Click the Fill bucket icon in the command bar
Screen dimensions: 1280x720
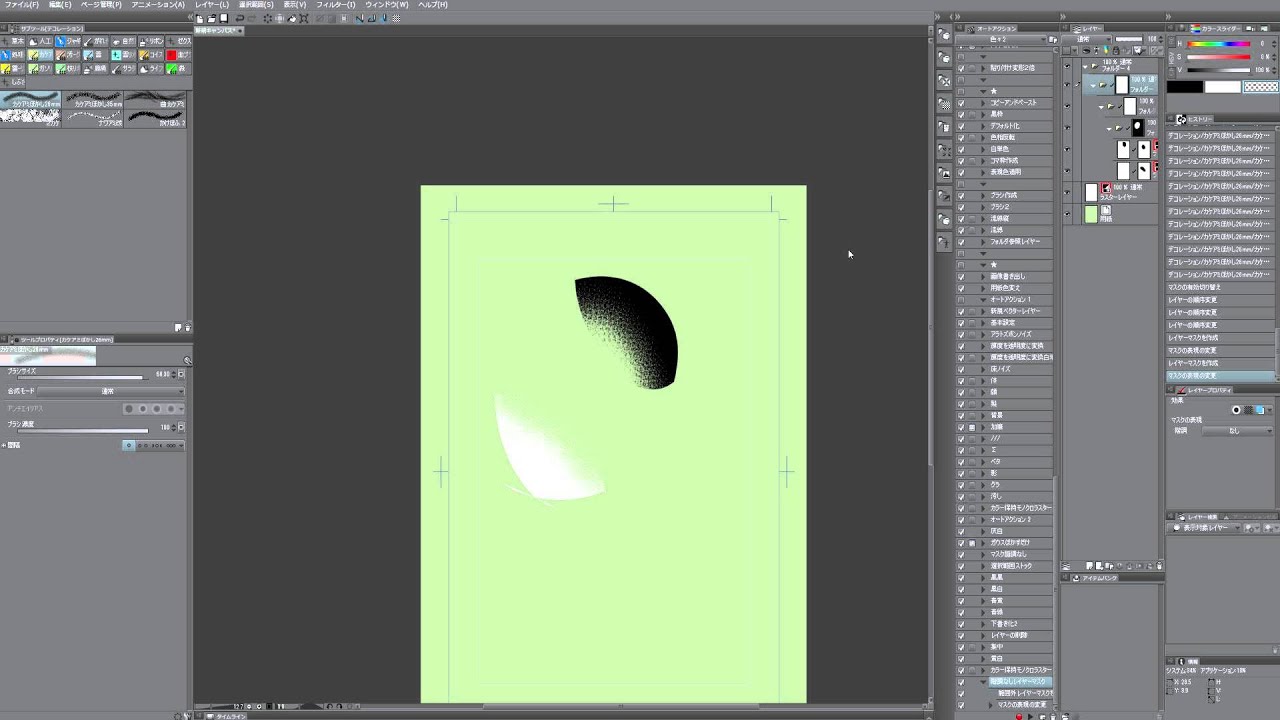(293, 18)
